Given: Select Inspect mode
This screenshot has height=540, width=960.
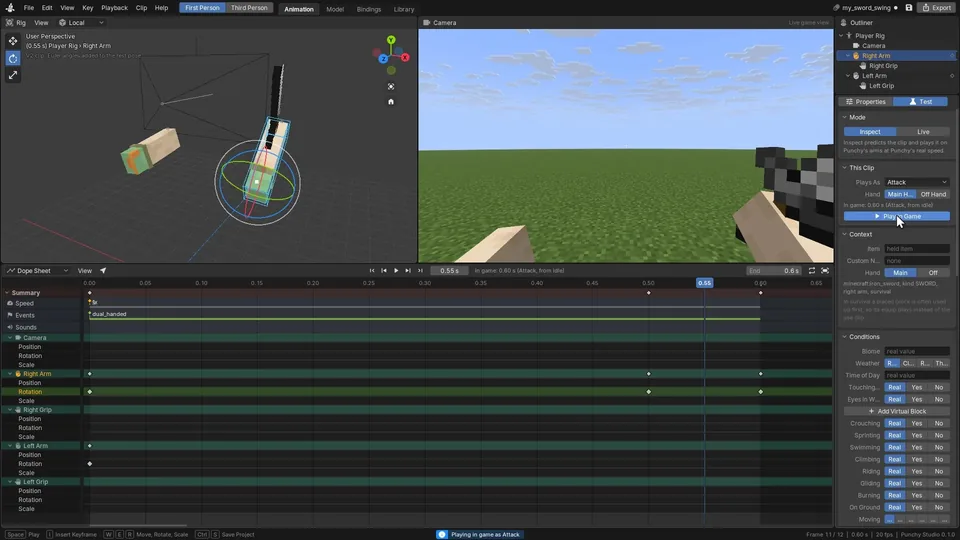Looking at the screenshot, I should [870, 132].
